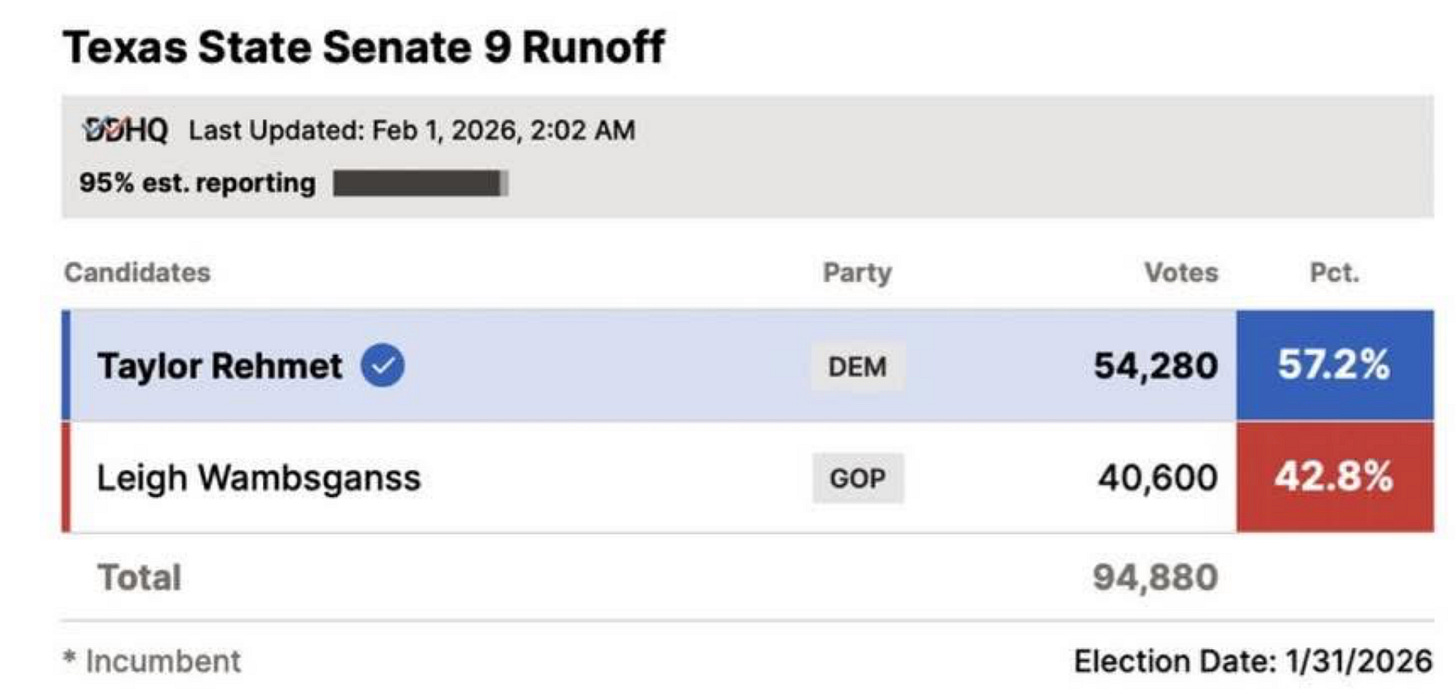
Task: Click the Party column header
Action: coord(857,272)
